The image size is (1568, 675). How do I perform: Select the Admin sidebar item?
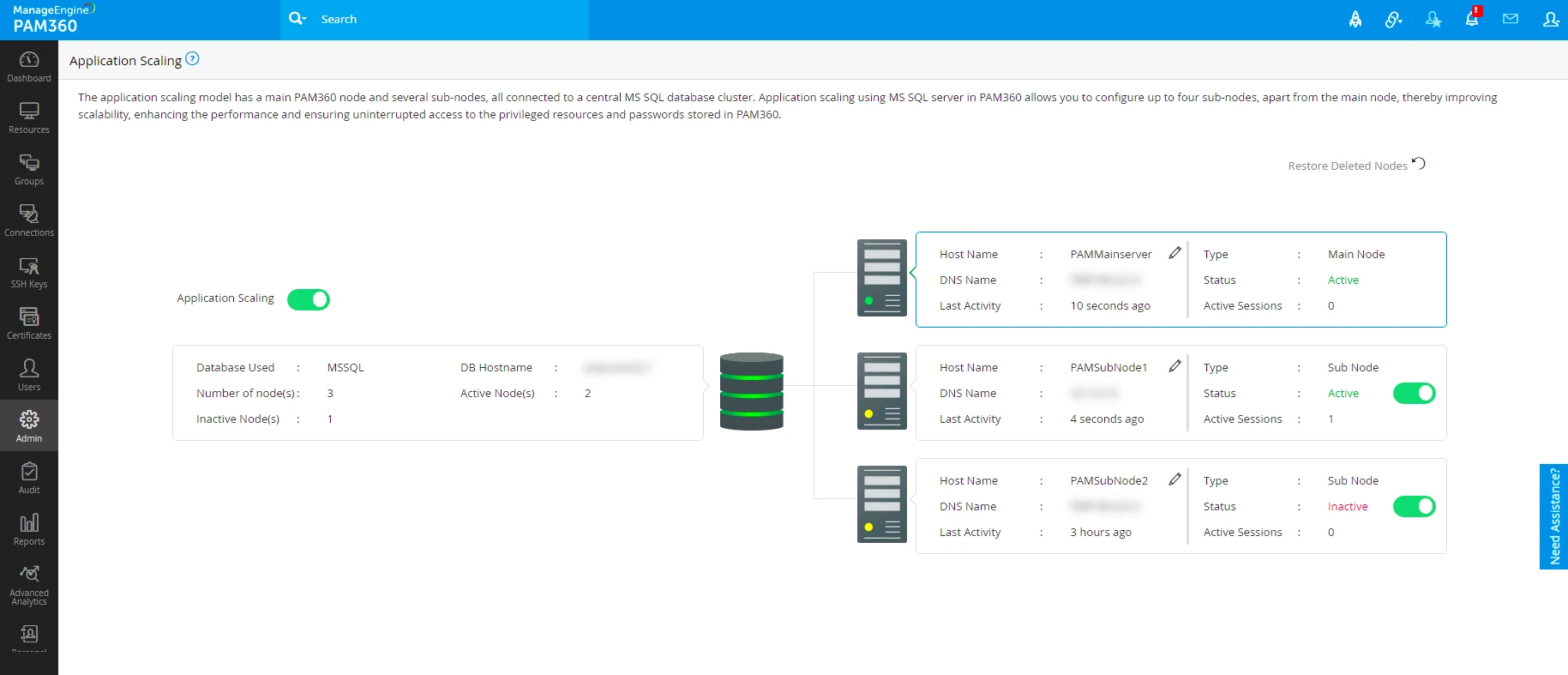(29, 426)
